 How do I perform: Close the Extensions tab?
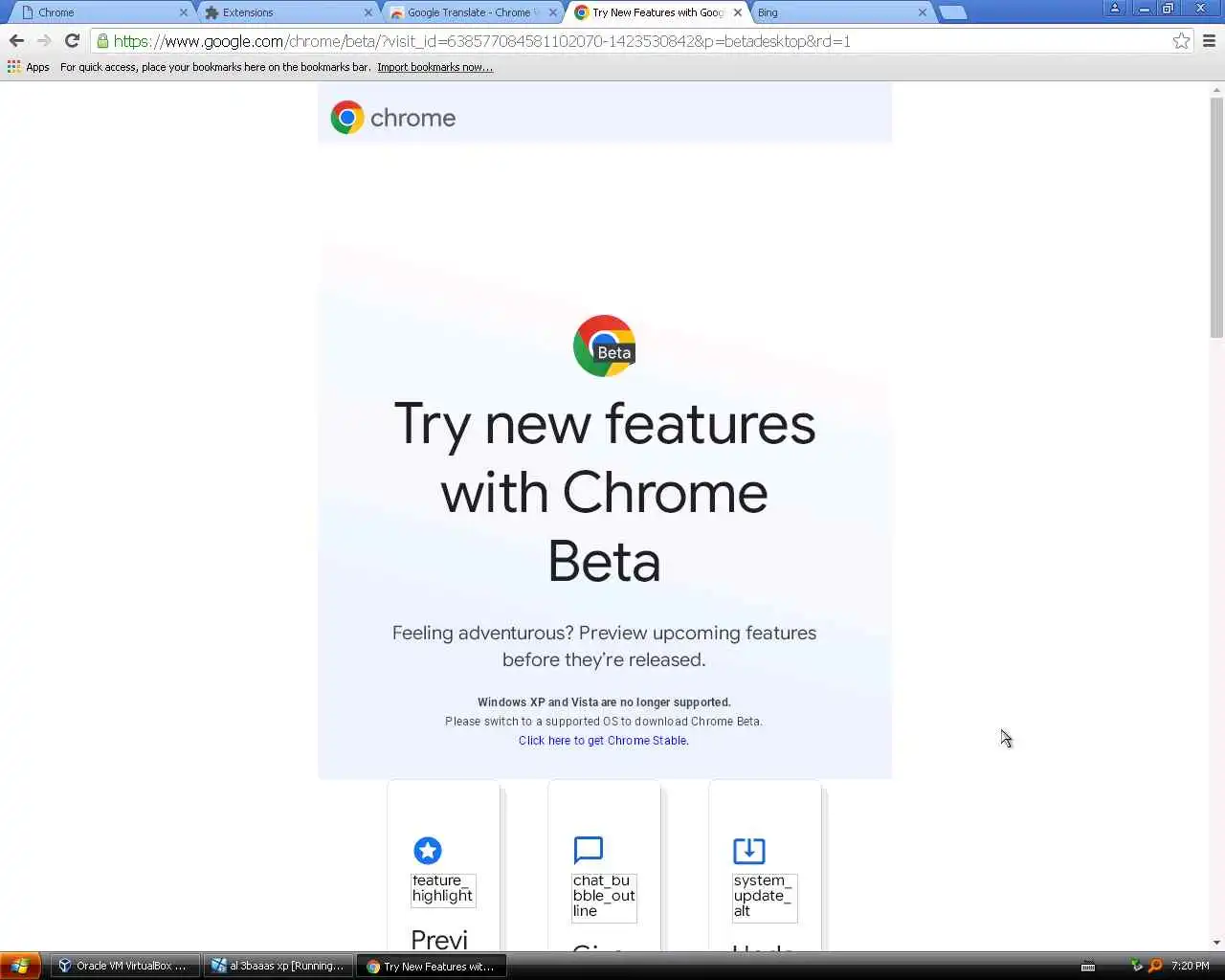click(x=367, y=12)
